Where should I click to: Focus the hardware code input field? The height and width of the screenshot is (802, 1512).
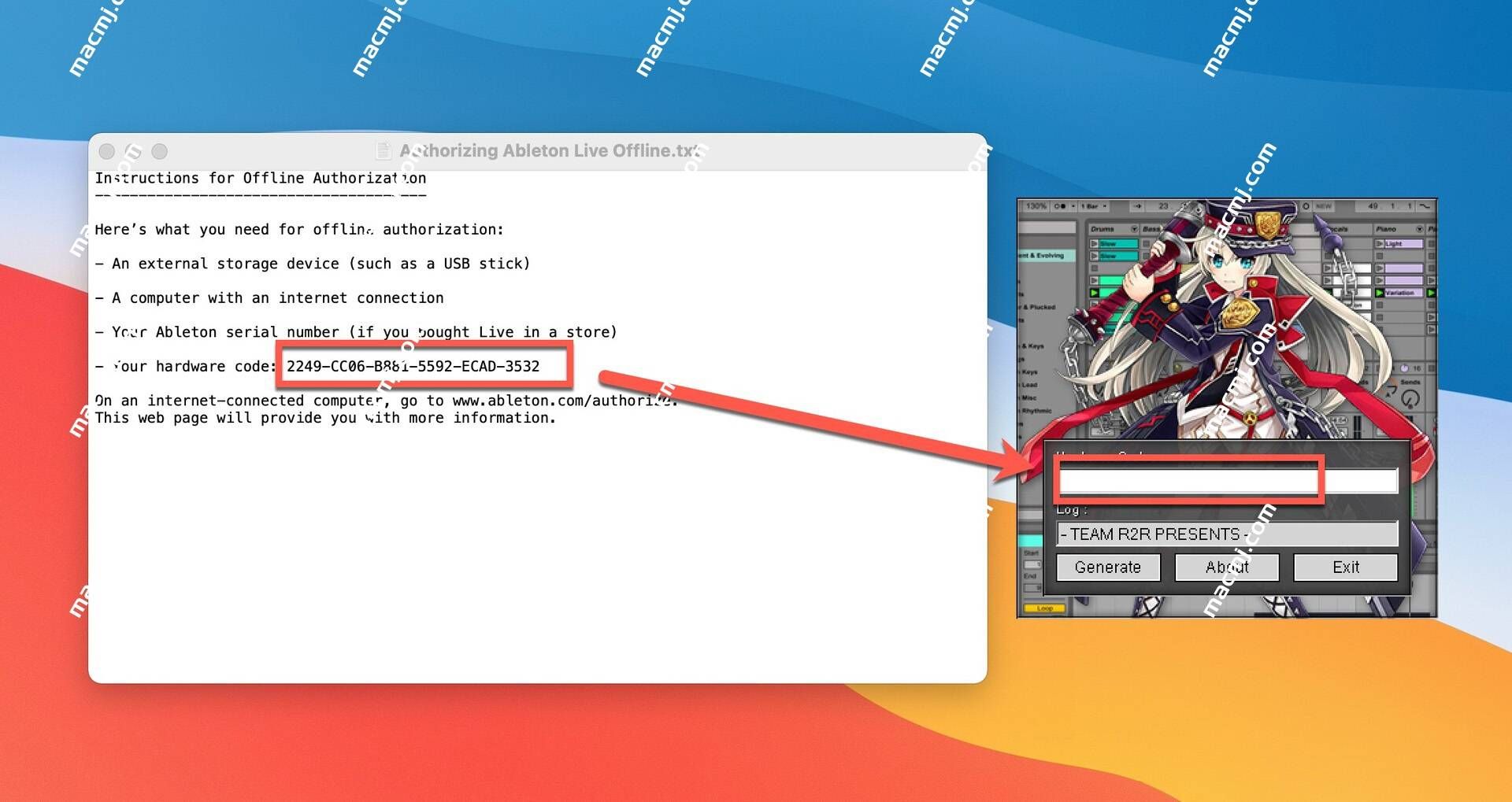(1228, 480)
